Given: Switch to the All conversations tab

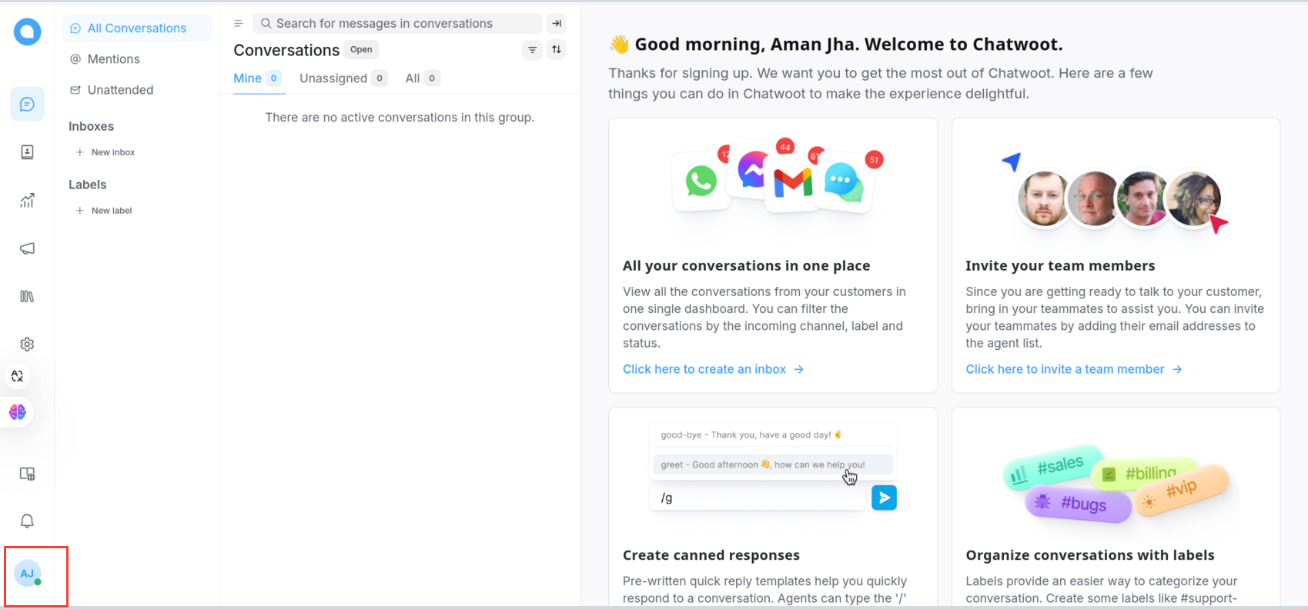Looking at the screenshot, I should coord(415,77).
